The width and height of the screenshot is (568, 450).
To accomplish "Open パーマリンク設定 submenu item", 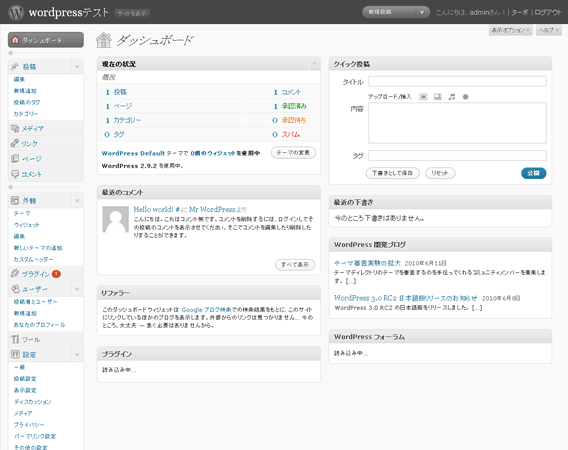I will (34, 436).
